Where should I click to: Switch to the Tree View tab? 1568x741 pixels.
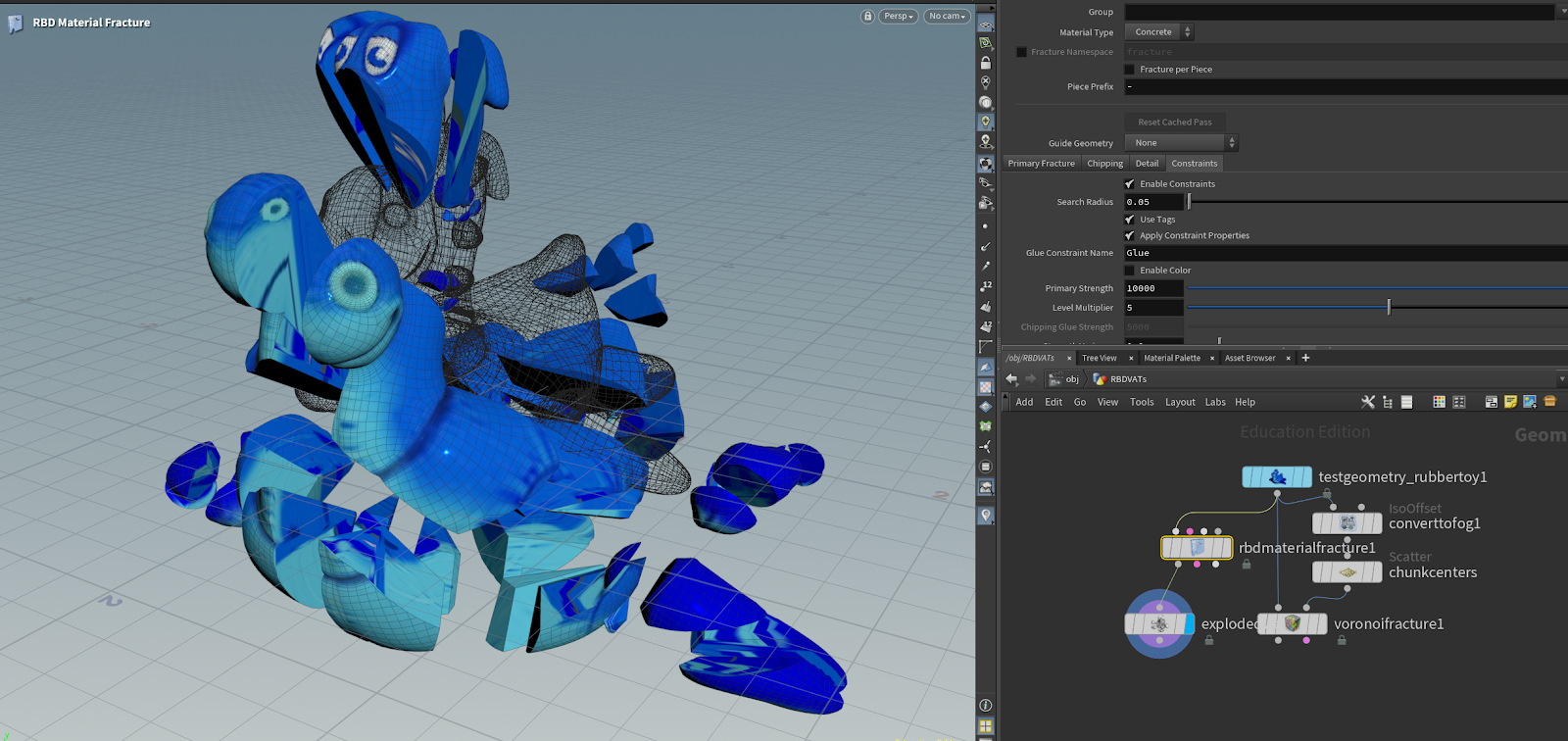click(1099, 359)
